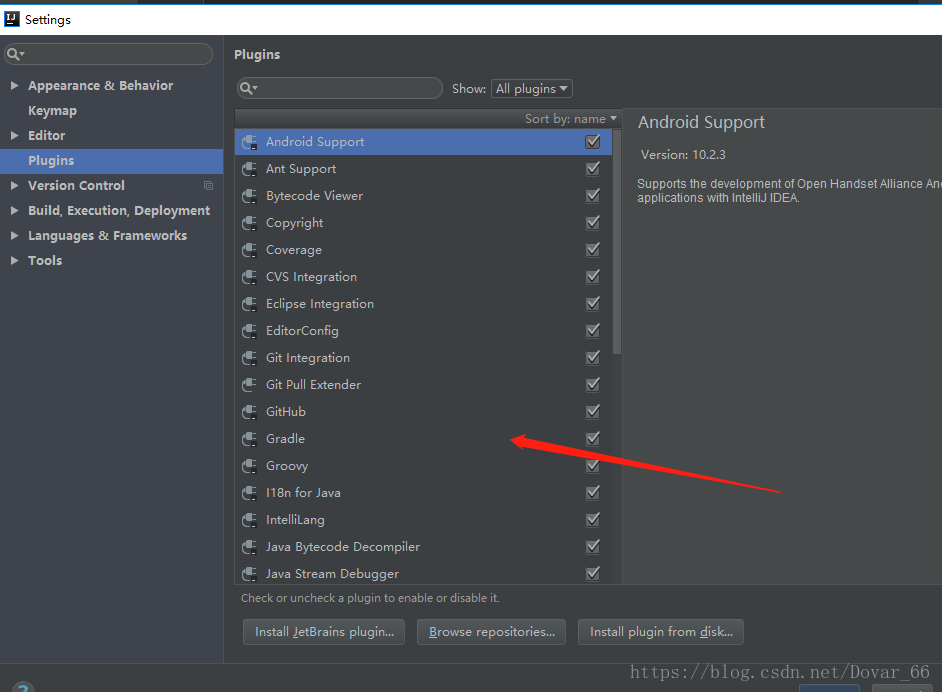
Task: Click Browse repositories button
Action: point(491,632)
